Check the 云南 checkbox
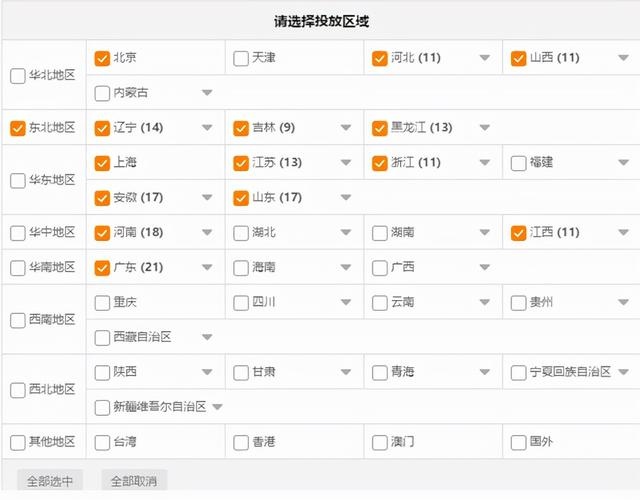 tap(380, 303)
